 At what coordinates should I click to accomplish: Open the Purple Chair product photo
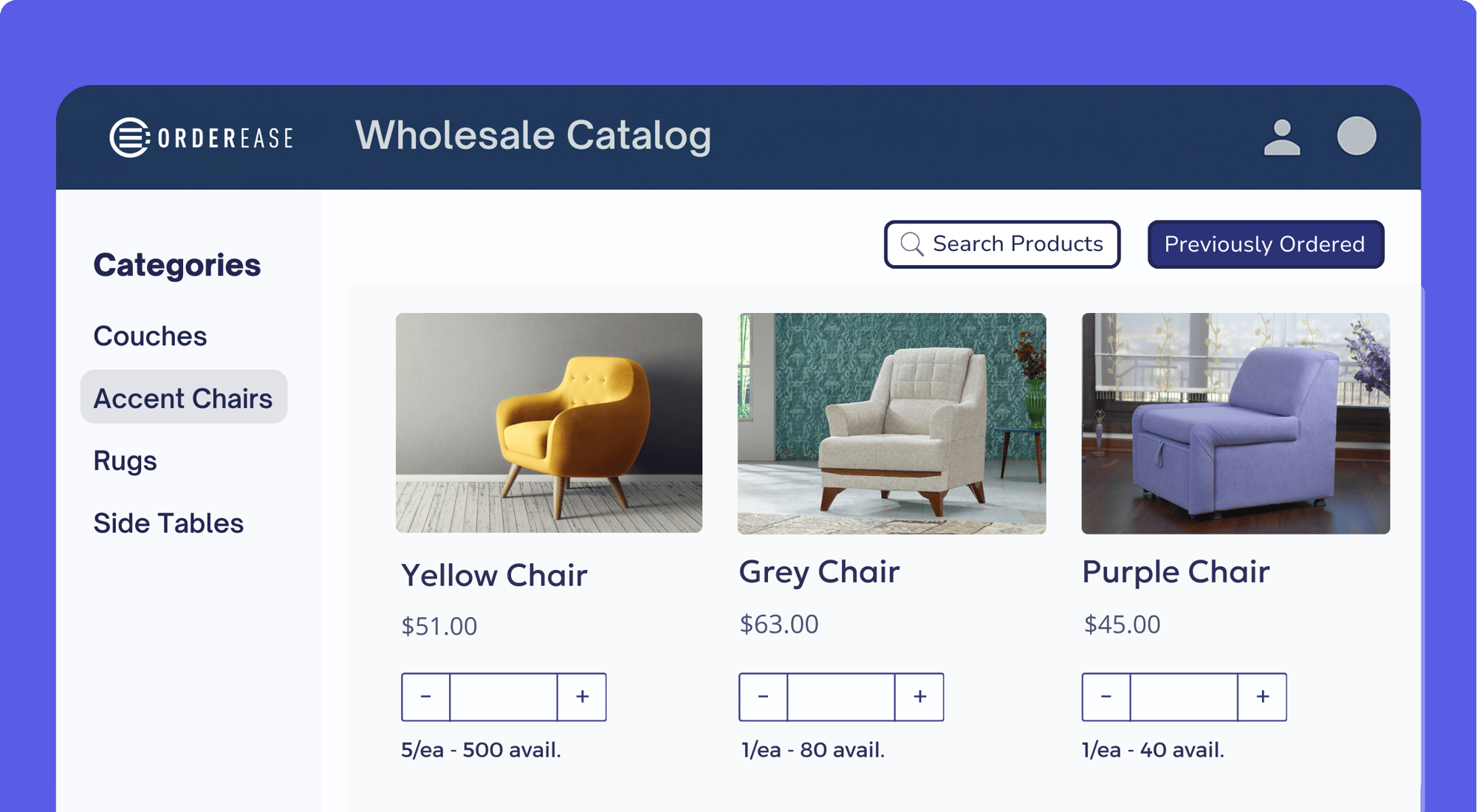pos(1236,423)
